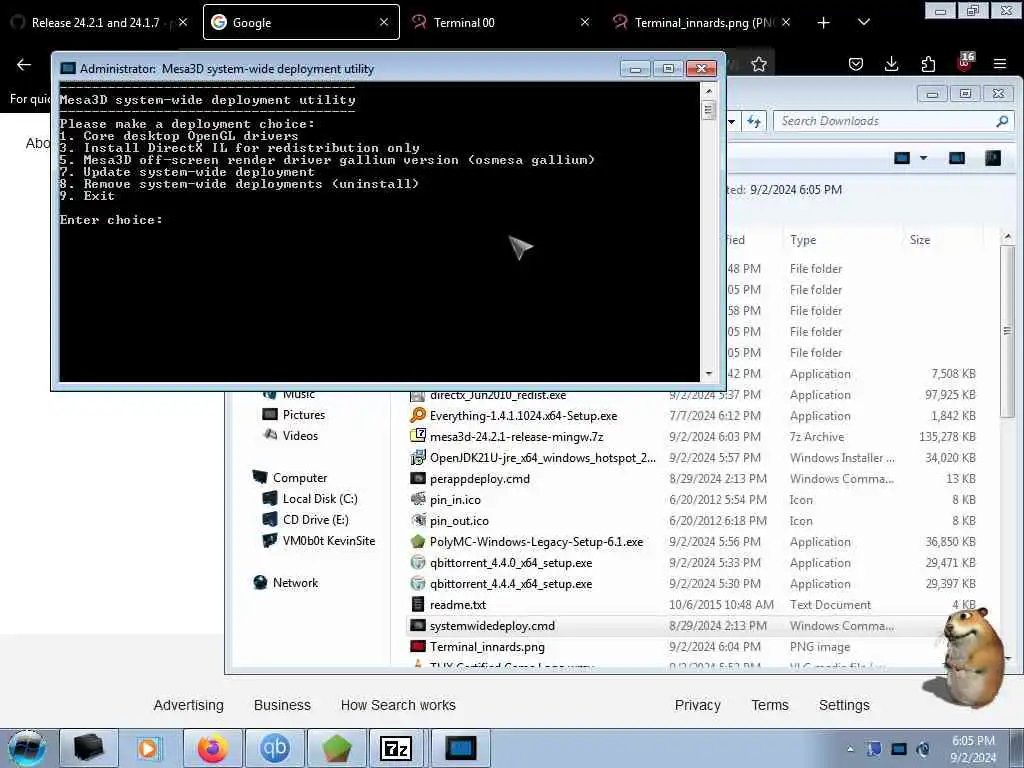Click the command prompt icon in Mesa3D title bar

pos(67,69)
